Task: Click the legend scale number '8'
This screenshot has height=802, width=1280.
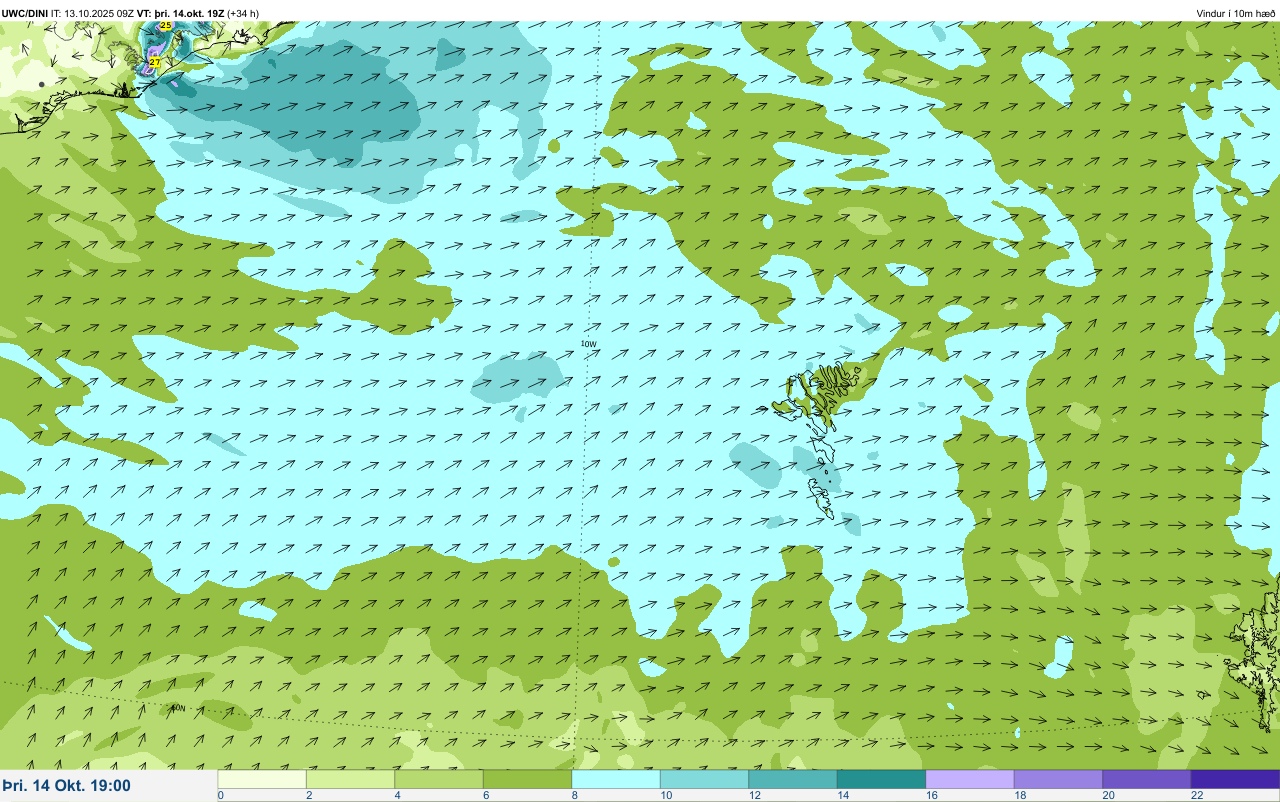Action: click(x=573, y=795)
